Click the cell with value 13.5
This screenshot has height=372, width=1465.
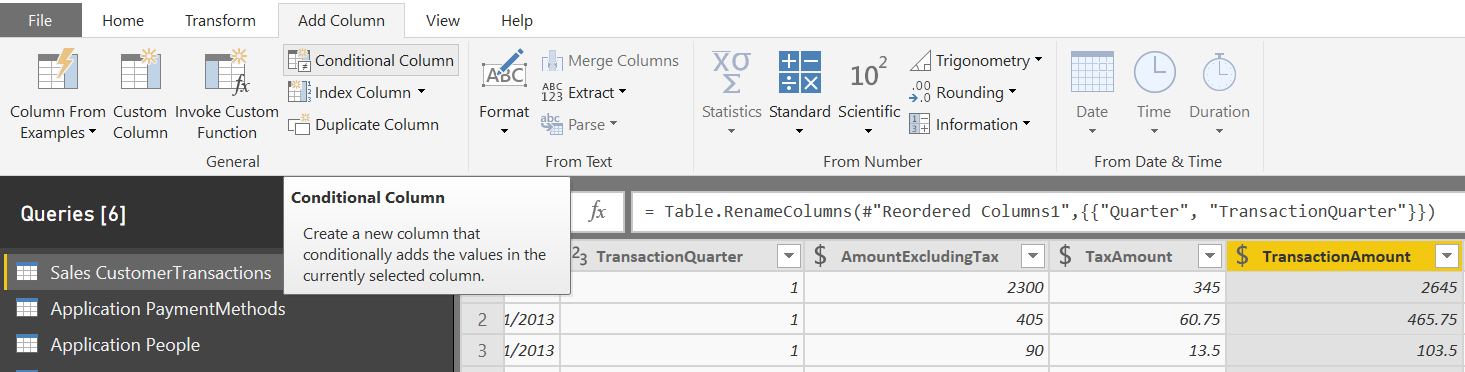pos(1137,352)
